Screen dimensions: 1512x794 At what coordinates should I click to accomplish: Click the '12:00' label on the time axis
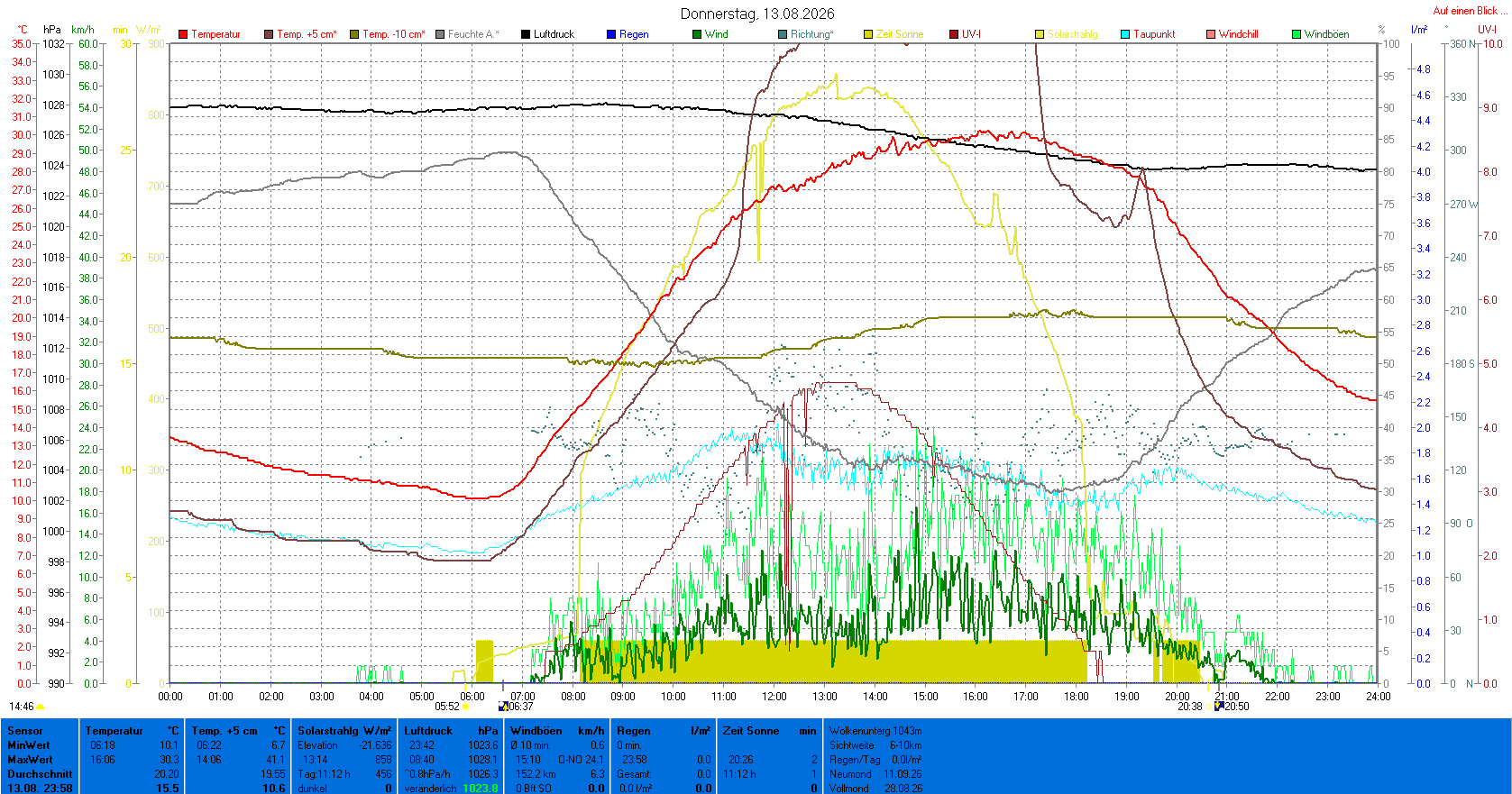click(x=774, y=696)
